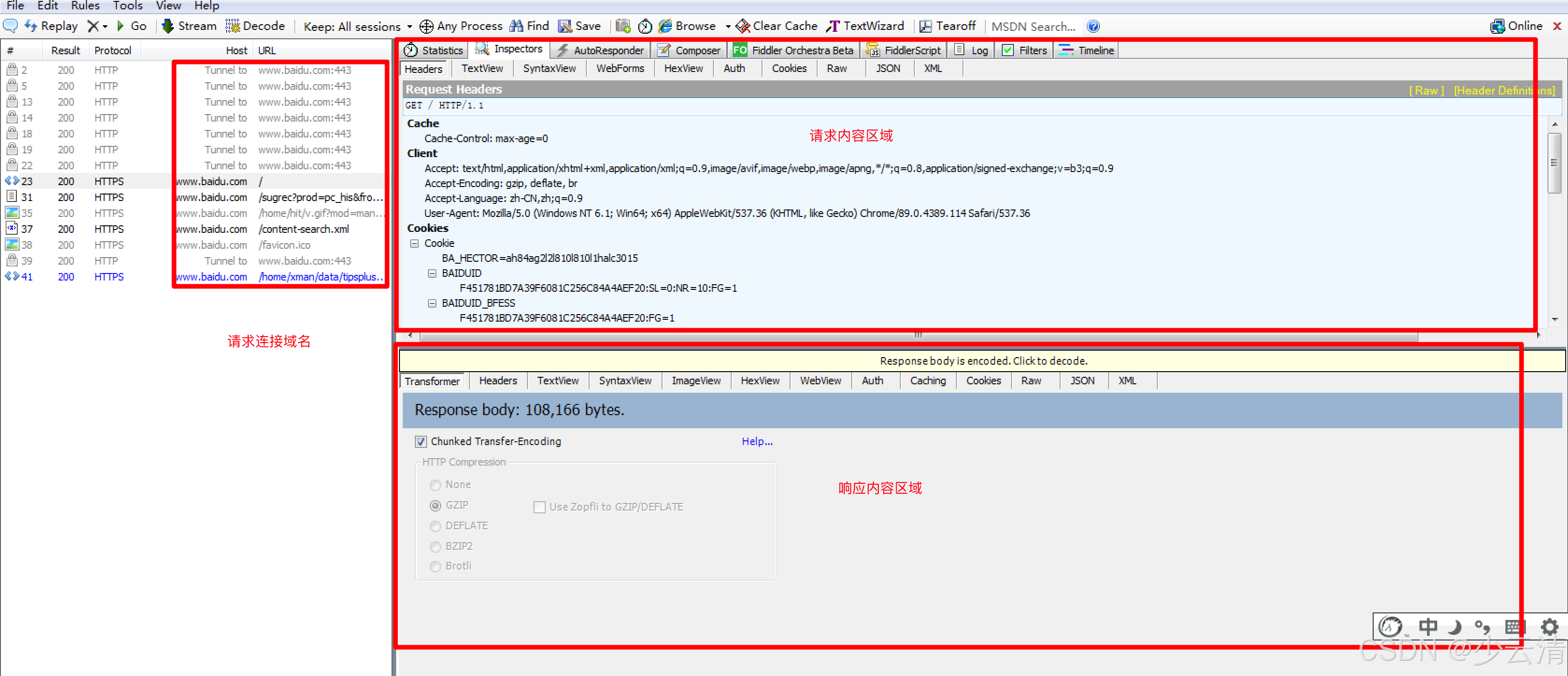Select the Brotli compression radio button
Viewport: 1568px width, 676px height.
(x=435, y=567)
